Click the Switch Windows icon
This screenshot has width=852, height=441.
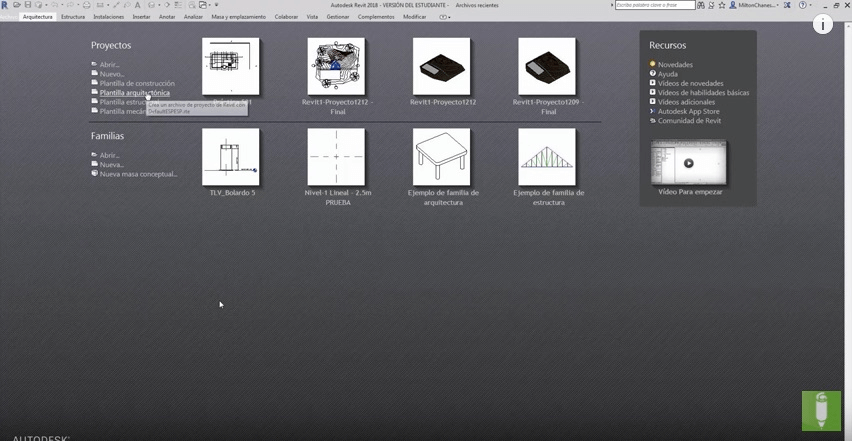click(203, 5)
